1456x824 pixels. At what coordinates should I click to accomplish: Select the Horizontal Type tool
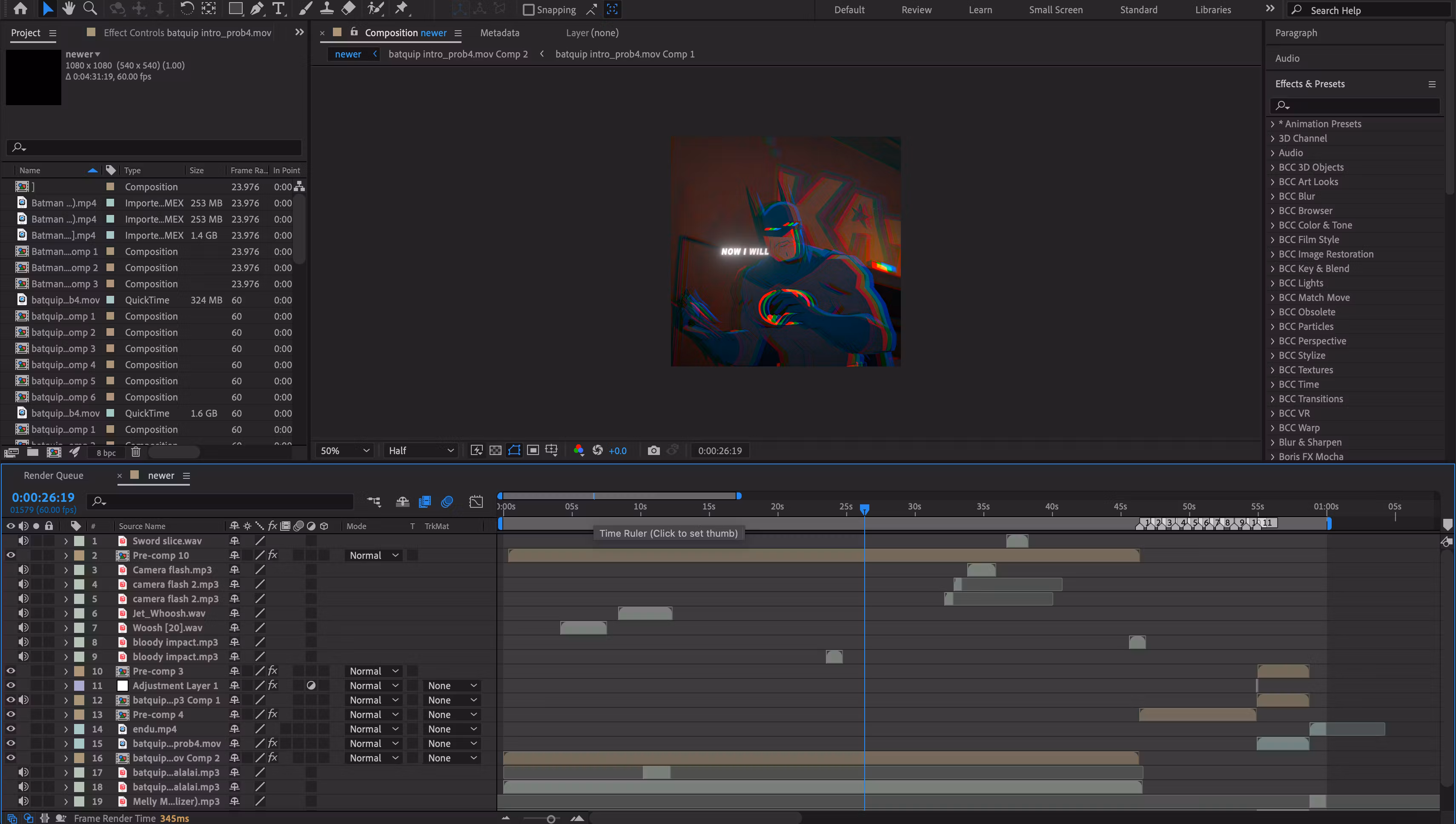(x=278, y=9)
